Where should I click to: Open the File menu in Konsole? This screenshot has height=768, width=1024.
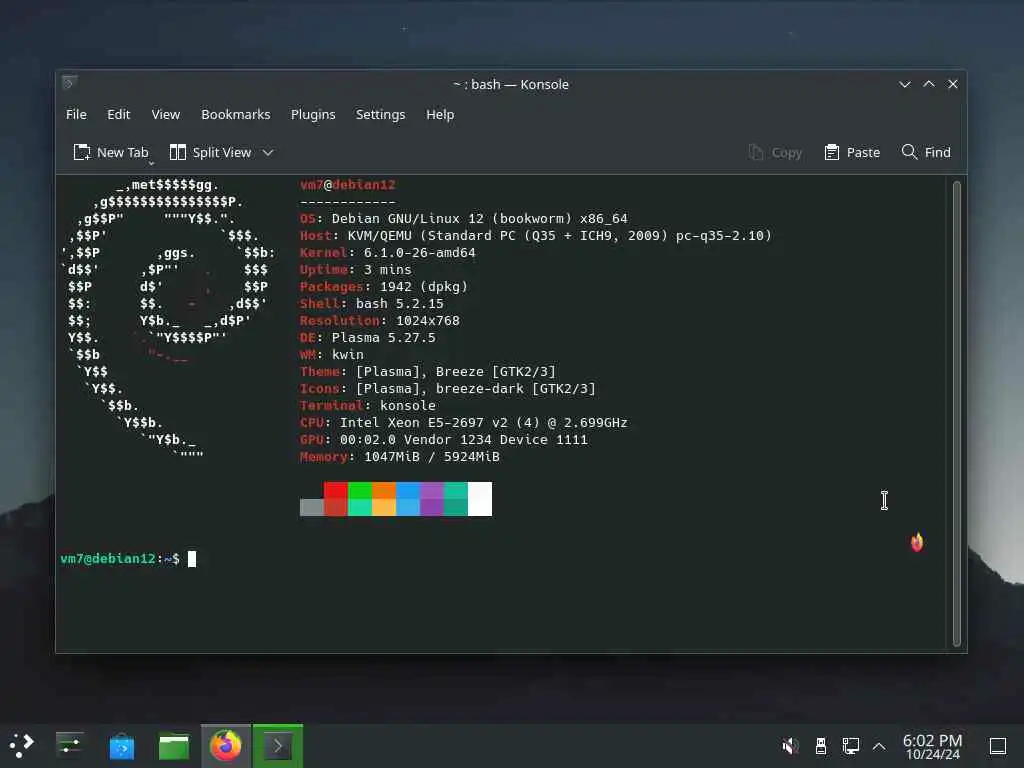point(76,114)
